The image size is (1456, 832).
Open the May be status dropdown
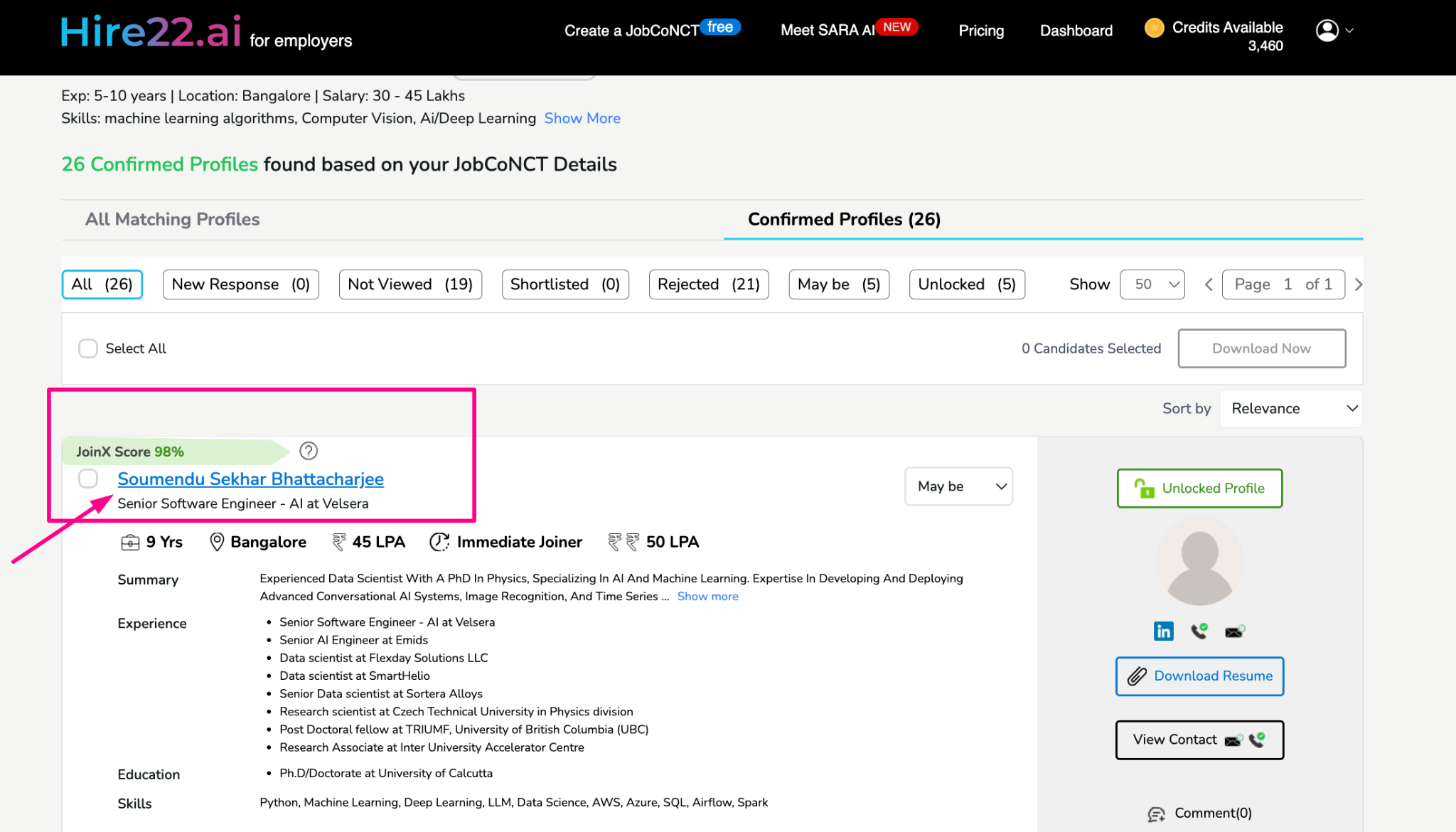[958, 486]
